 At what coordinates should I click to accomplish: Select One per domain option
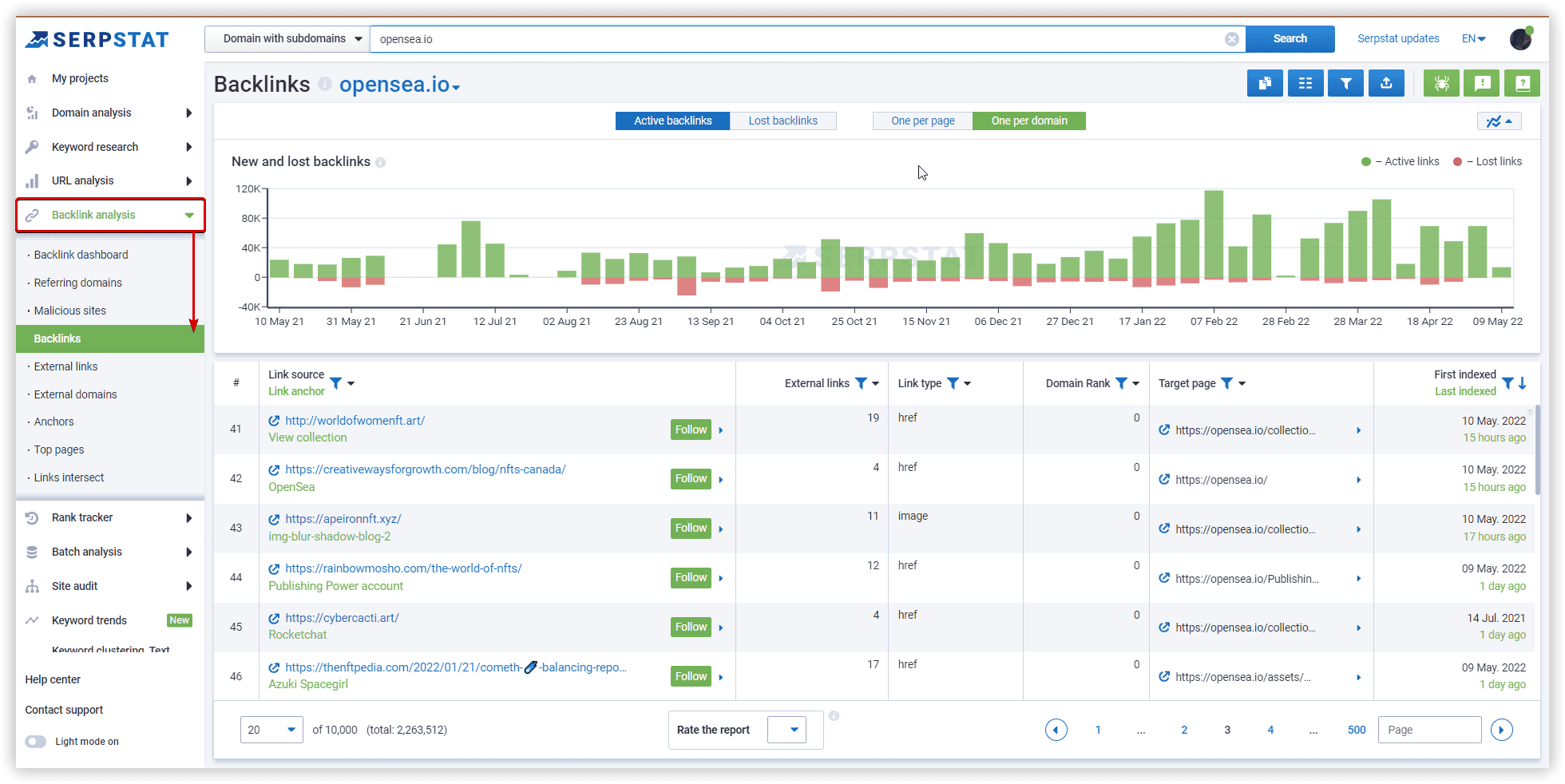tap(1029, 121)
